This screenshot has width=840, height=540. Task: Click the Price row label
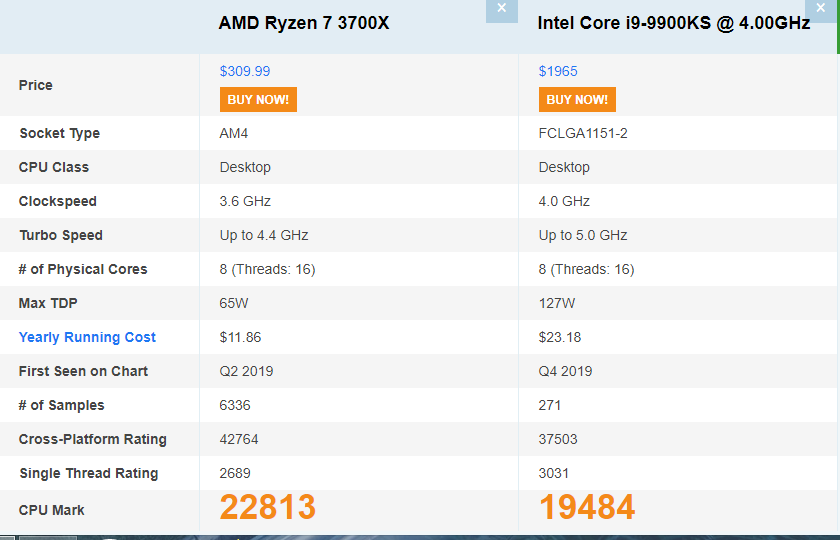(x=35, y=85)
